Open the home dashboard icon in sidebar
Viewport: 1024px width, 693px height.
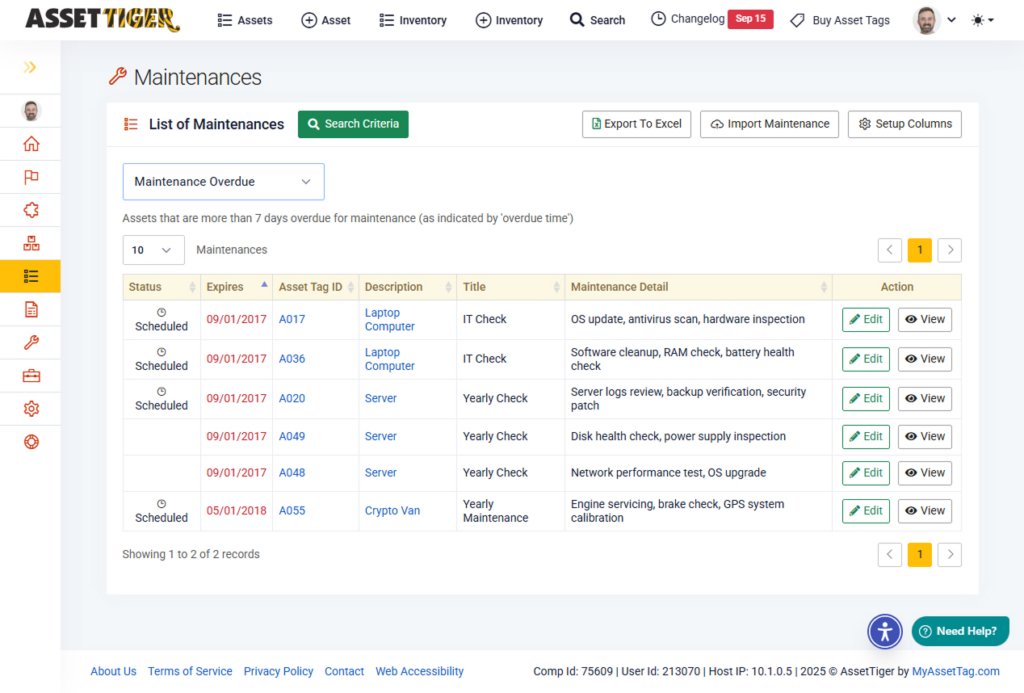click(x=31, y=144)
